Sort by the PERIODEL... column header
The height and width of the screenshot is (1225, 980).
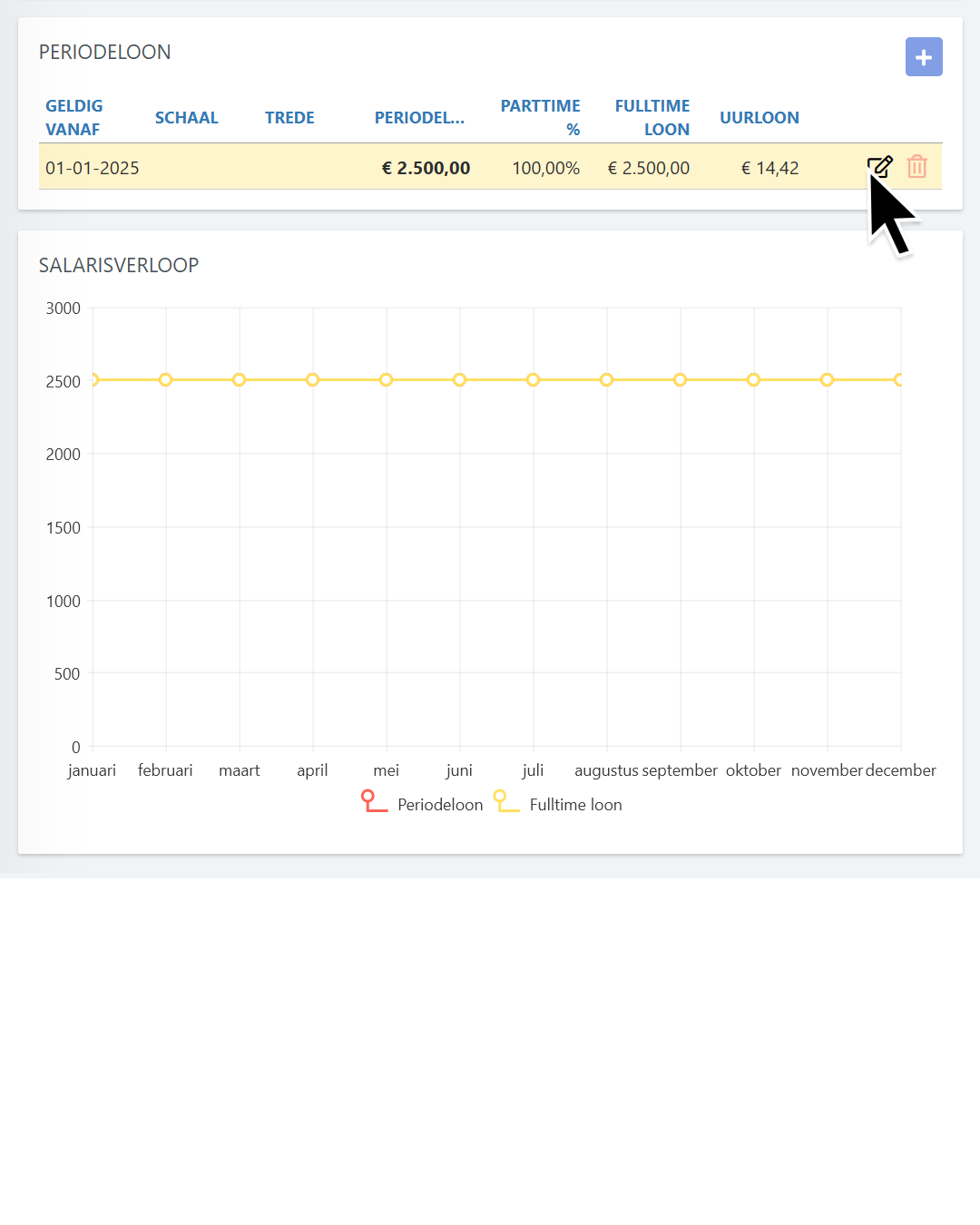[x=419, y=118]
